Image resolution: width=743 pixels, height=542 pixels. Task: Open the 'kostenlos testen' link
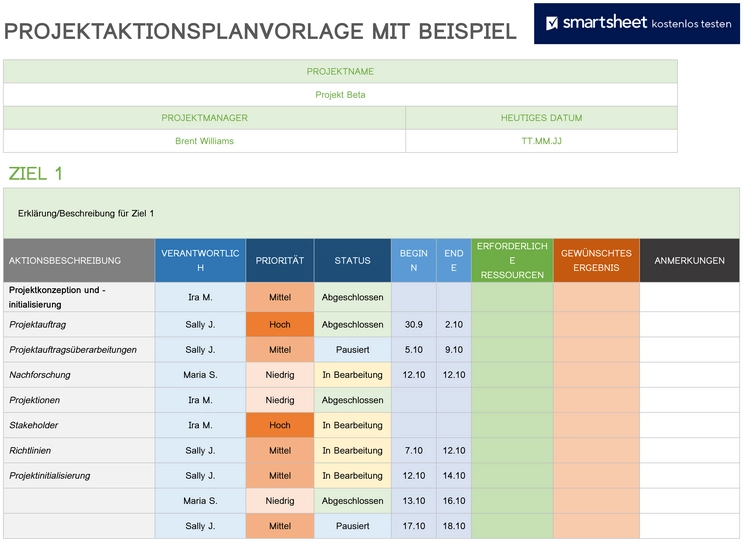pyautogui.click(x=691, y=24)
